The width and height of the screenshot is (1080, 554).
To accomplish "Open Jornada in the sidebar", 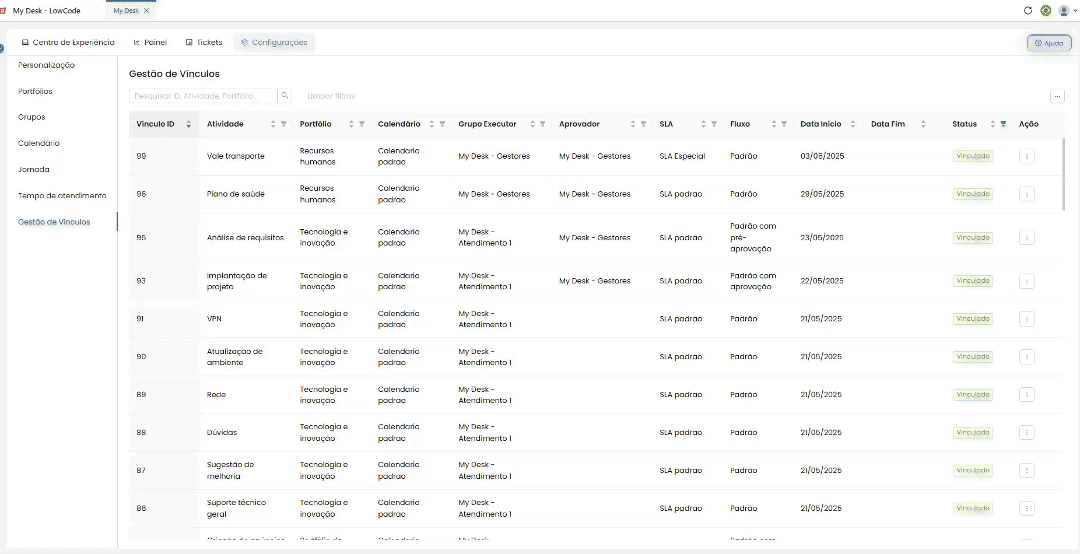I will coord(34,170).
